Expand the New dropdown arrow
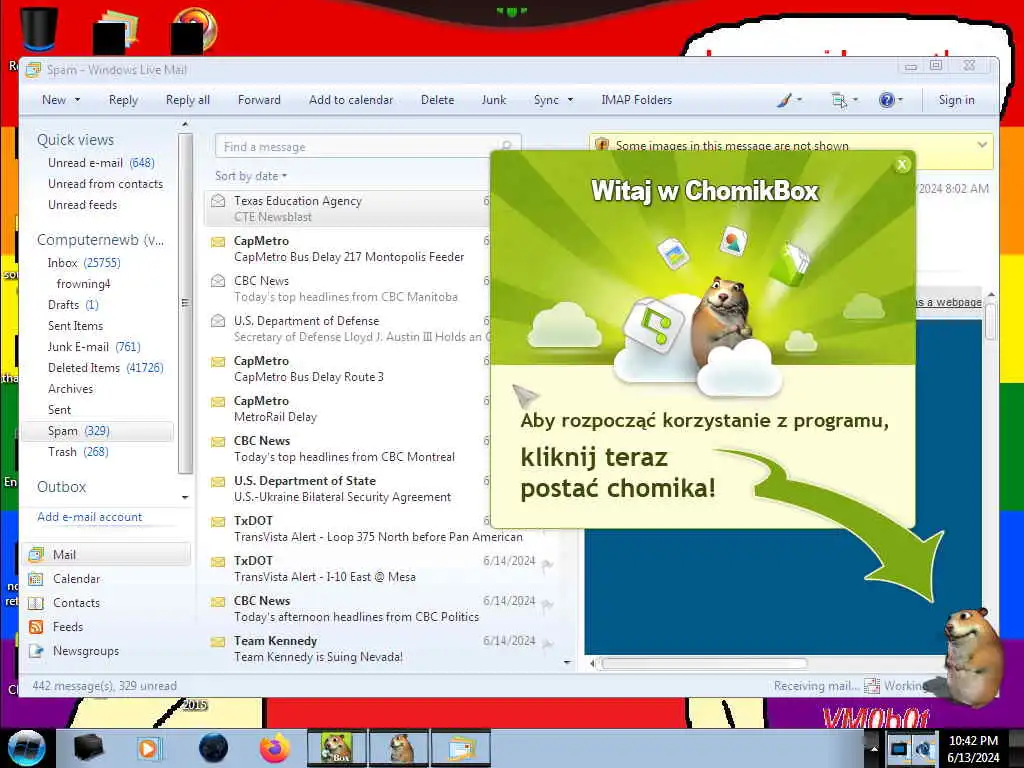Viewport: 1024px width, 768px height. (77, 100)
